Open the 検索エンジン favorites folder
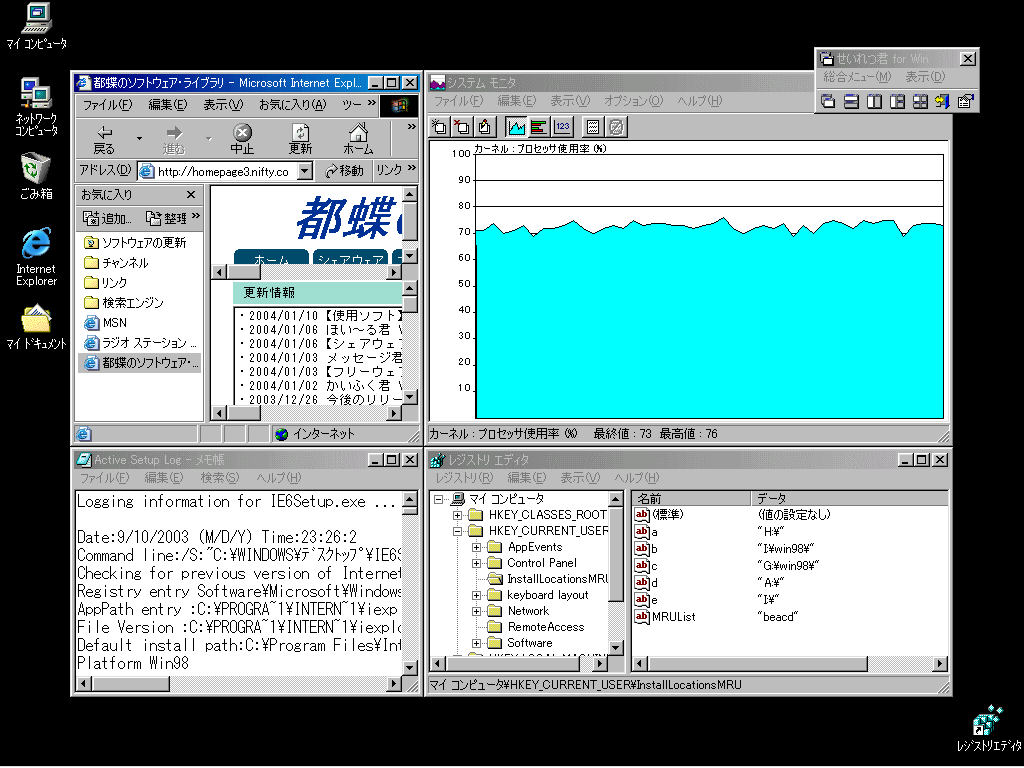This screenshot has width=1024, height=768. pyautogui.click(x=123, y=303)
